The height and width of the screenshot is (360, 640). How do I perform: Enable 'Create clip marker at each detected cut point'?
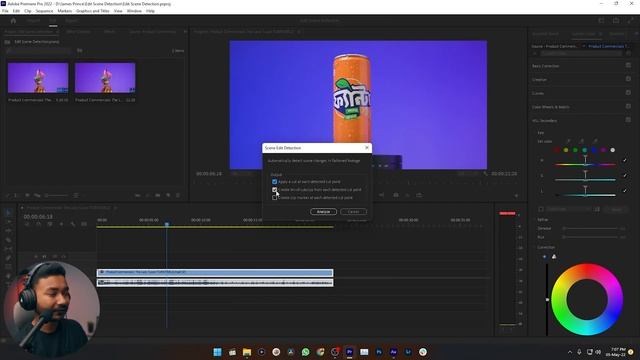coord(274,198)
